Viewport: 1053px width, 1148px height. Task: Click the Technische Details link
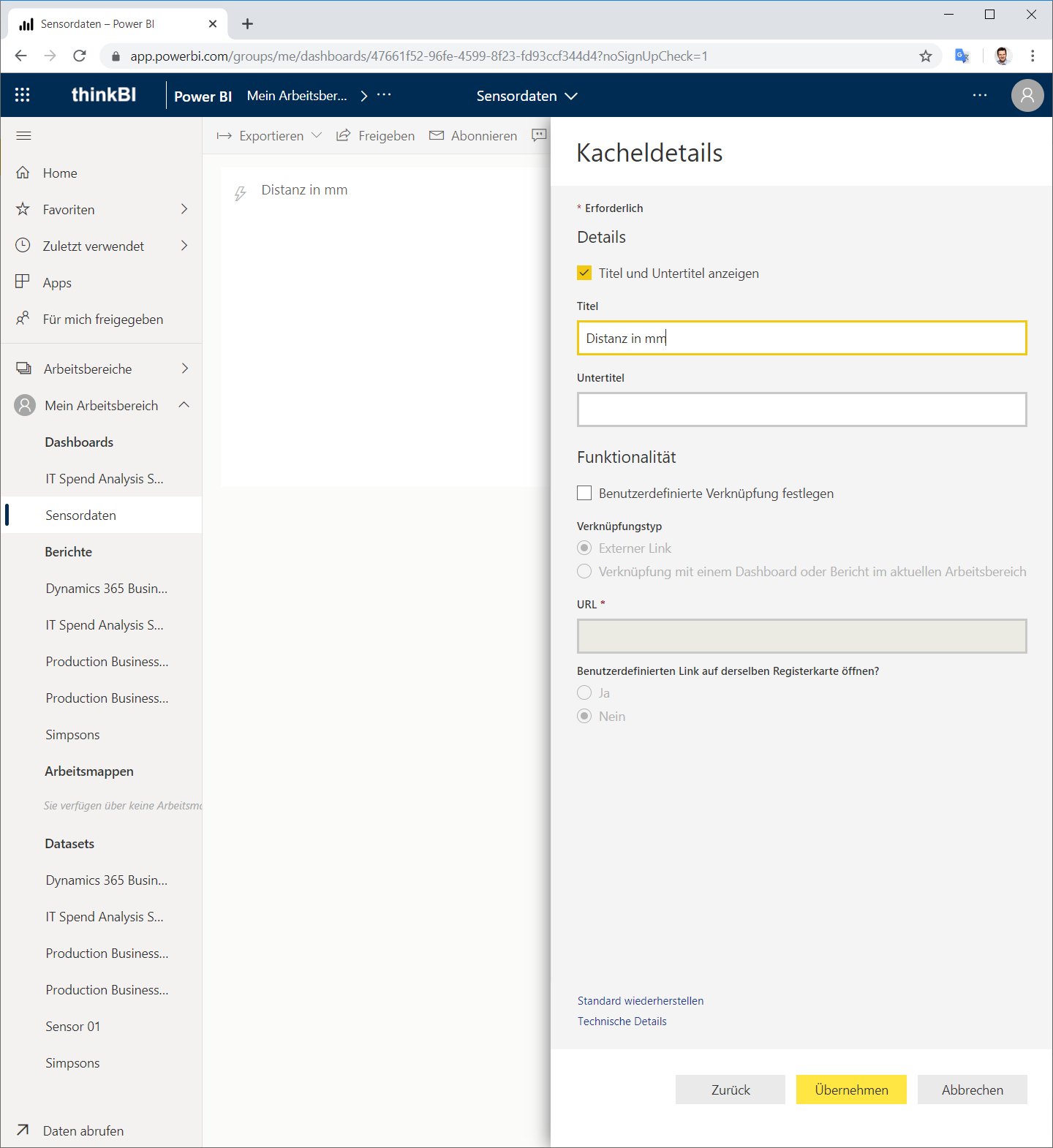(x=622, y=1021)
